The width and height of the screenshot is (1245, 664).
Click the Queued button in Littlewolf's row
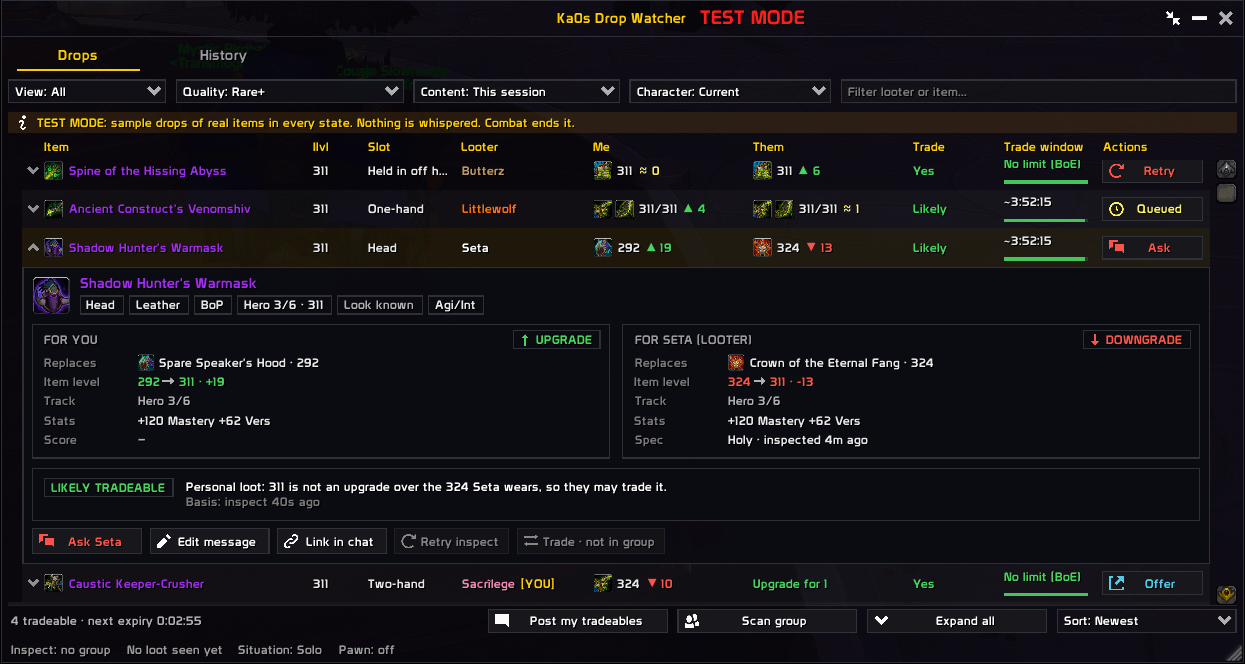(1152, 209)
